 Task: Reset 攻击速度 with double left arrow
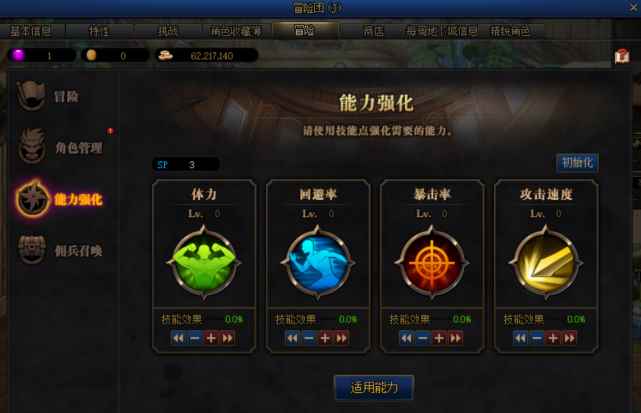pos(520,338)
